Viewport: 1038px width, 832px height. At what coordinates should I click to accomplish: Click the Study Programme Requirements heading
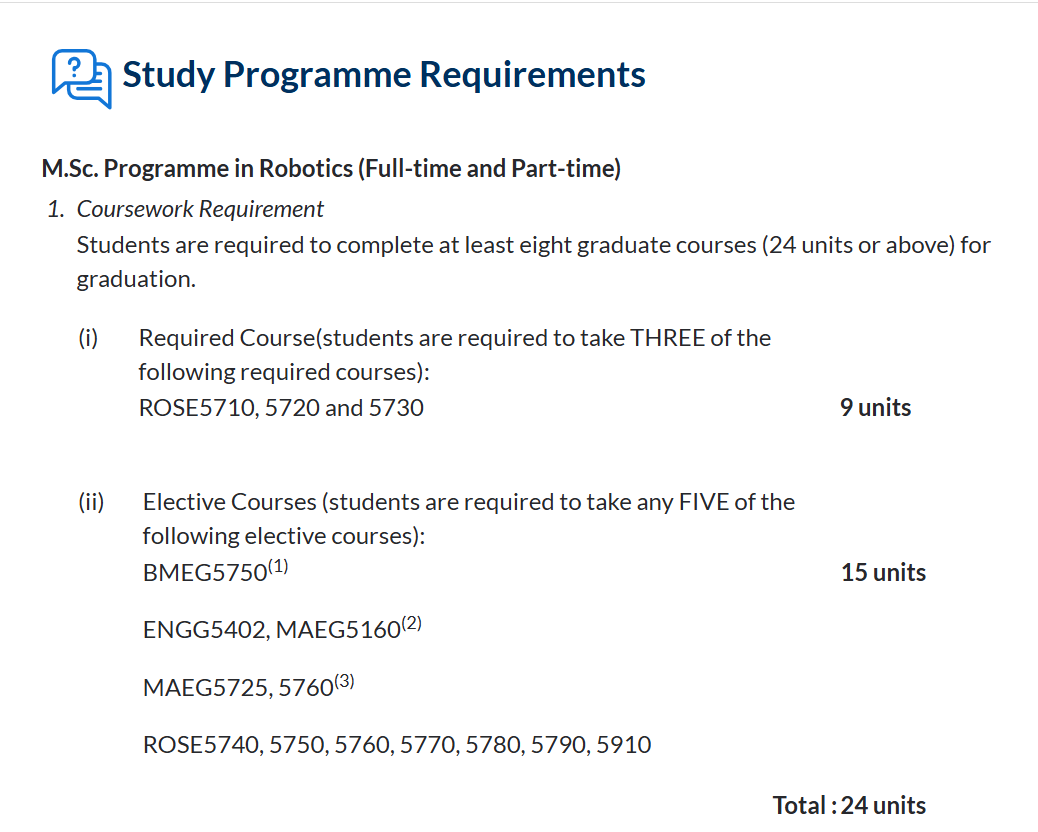[383, 75]
